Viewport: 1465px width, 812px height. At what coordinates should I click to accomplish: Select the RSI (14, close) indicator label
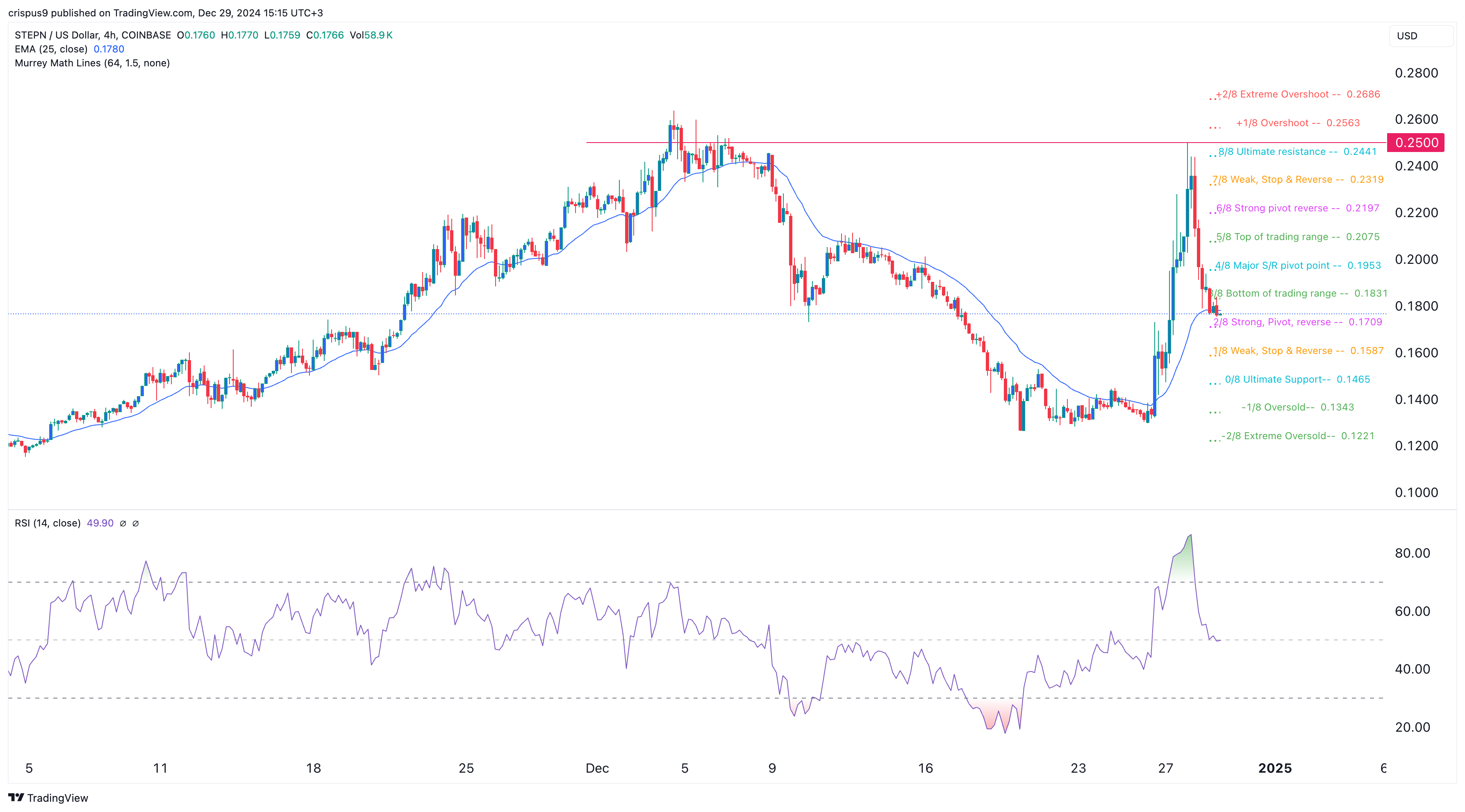[x=48, y=523]
